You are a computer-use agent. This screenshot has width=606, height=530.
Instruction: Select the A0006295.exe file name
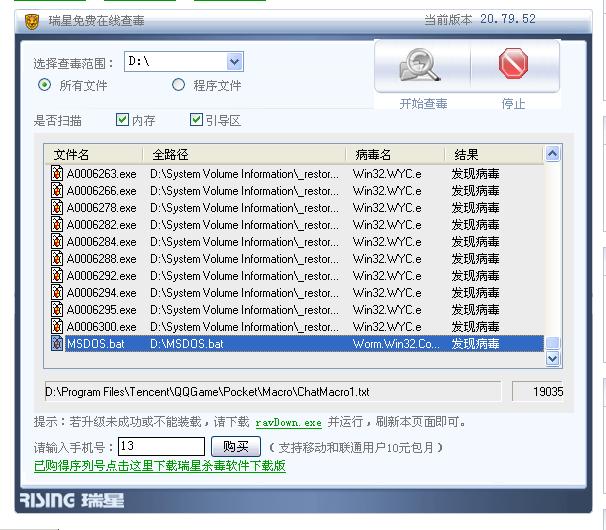click(102, 310)
